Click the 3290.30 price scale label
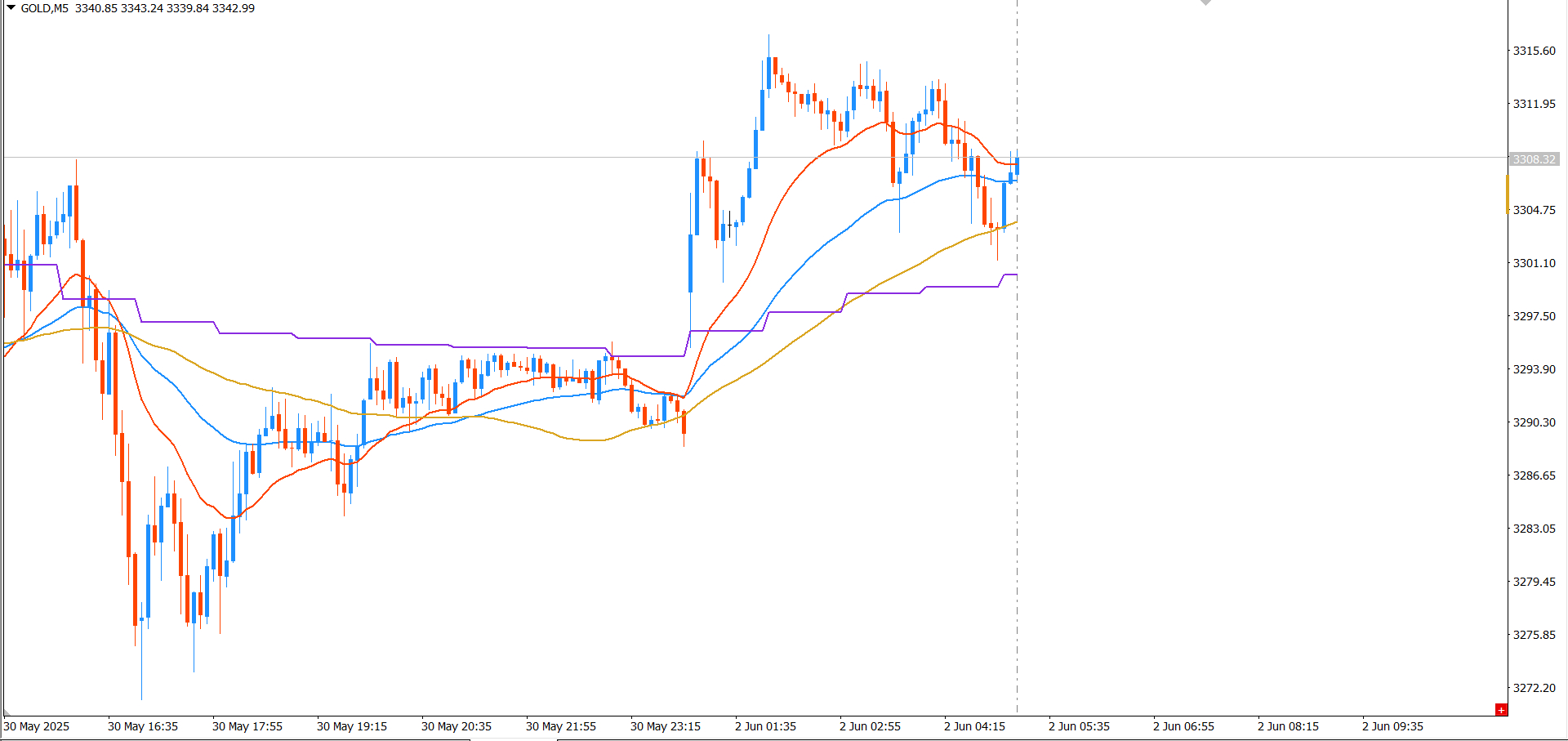Viewport: 1568px width, 741px height. (x=1535, y=422)
